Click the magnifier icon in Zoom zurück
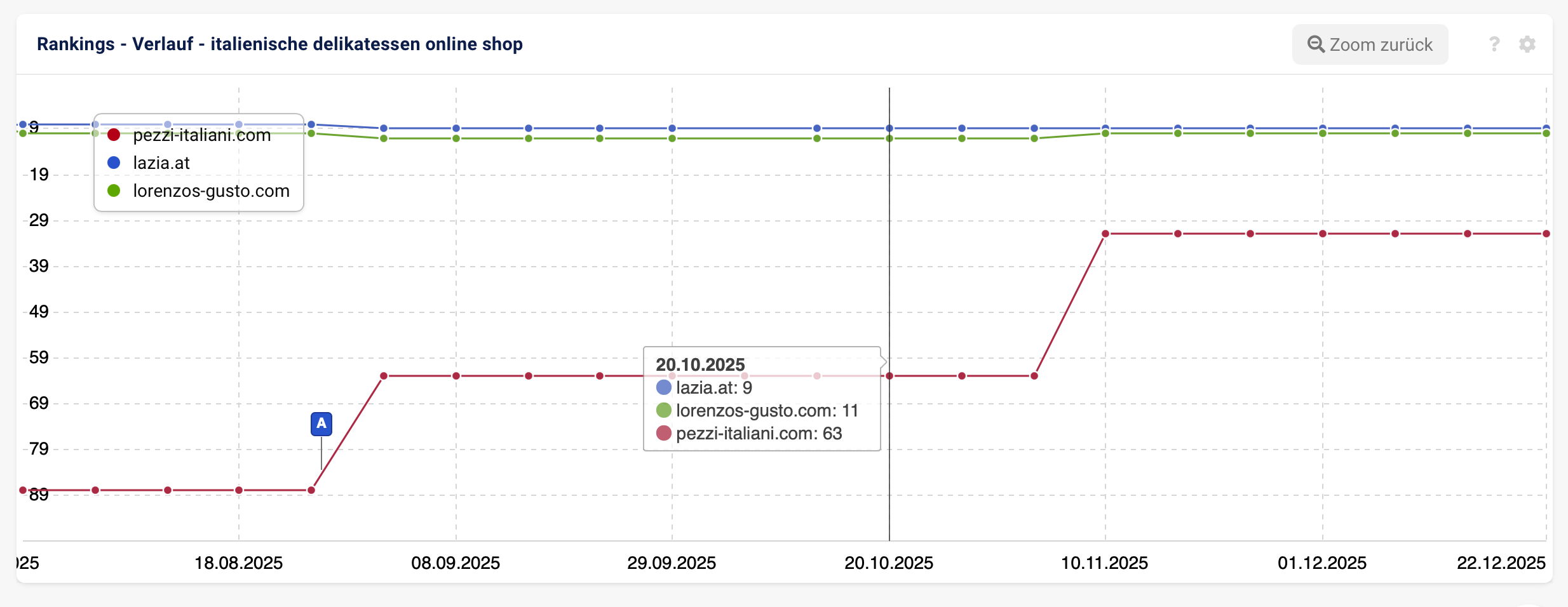The image size is (1568, 607). coord(1316,44)
